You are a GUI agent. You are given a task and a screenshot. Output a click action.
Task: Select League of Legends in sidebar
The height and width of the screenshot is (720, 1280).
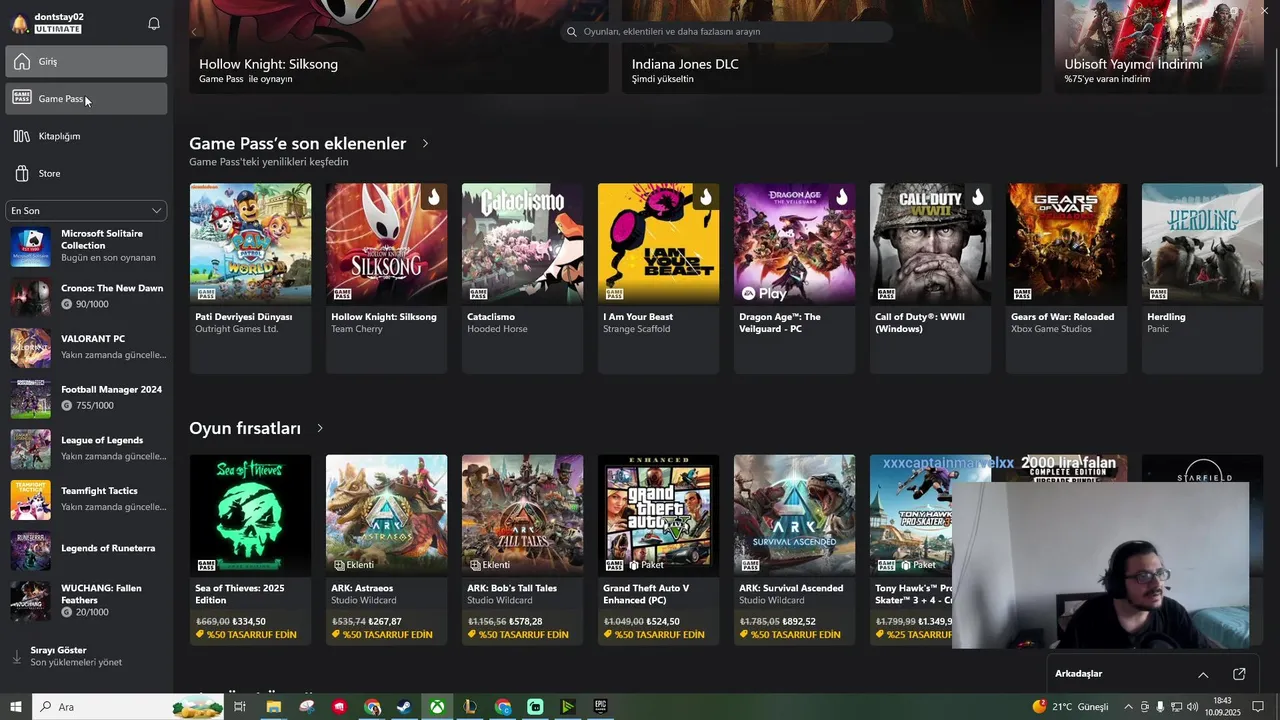[86, 448]
